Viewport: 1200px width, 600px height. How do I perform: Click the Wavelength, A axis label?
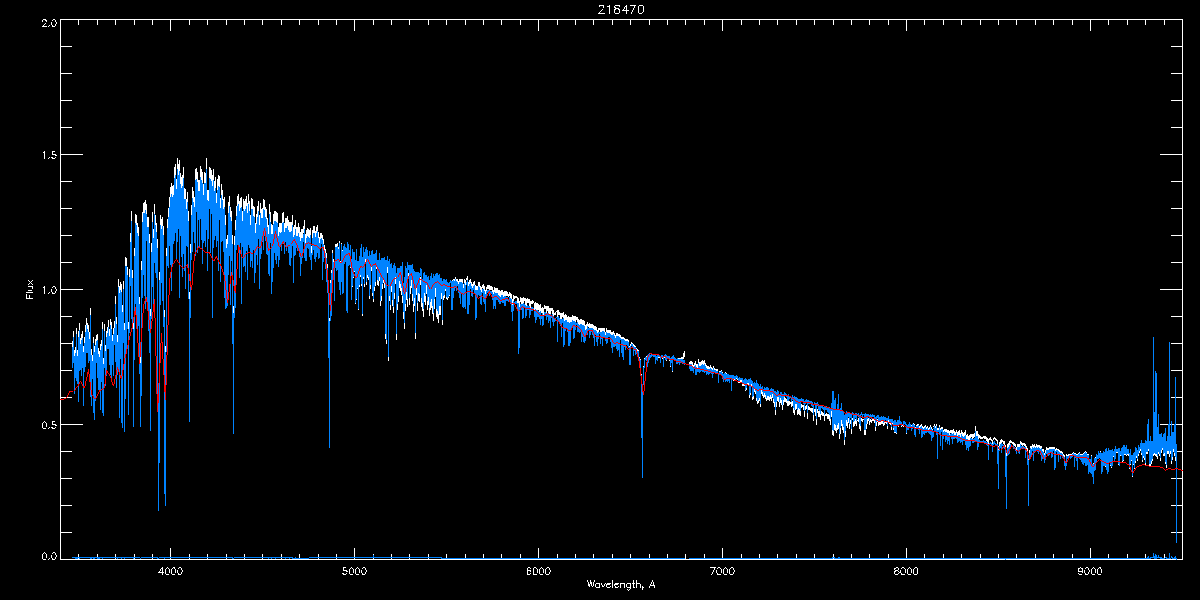[x=620, y=584]
